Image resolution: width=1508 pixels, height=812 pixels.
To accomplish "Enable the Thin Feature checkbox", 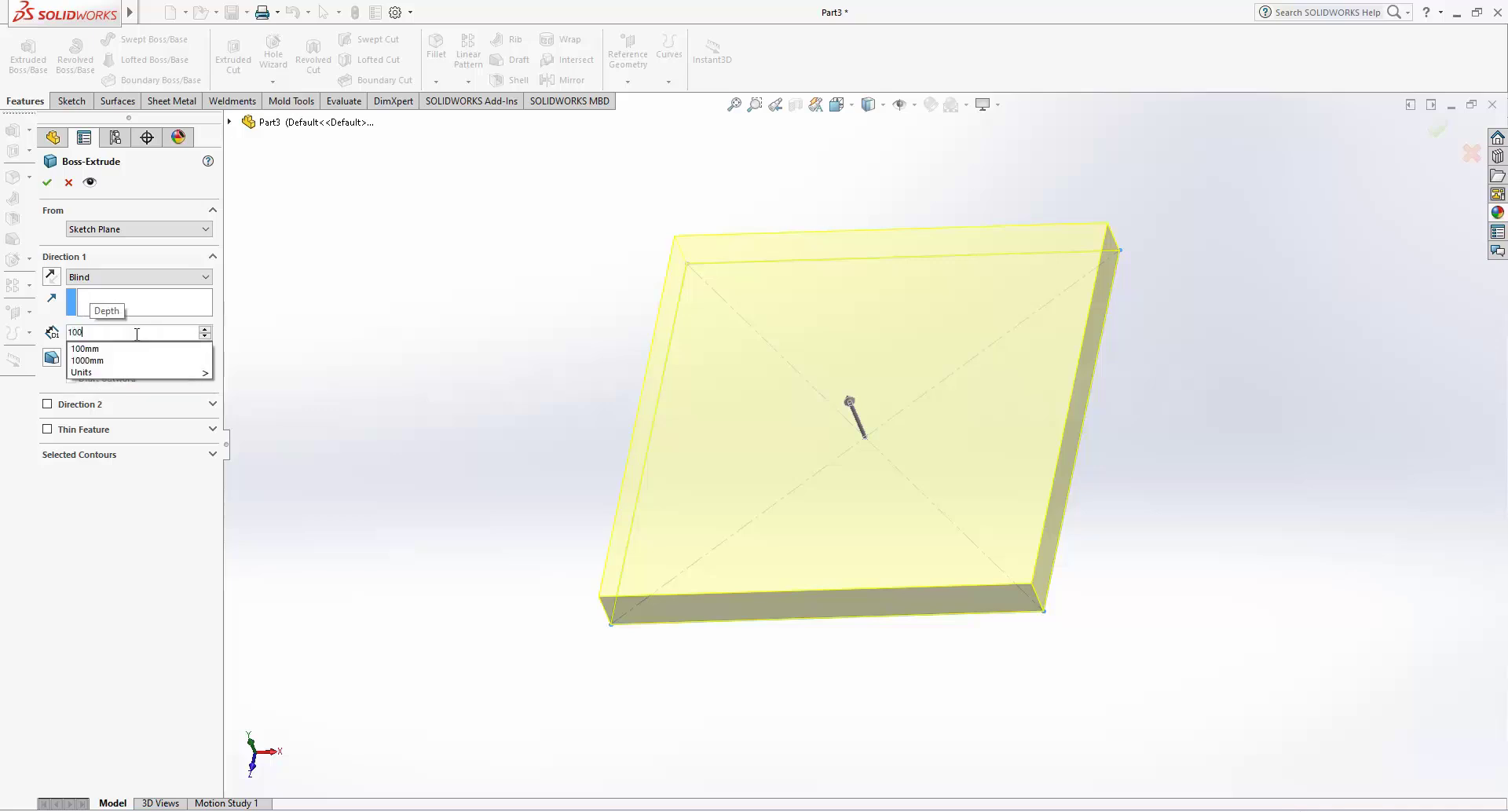I will 47,430.
